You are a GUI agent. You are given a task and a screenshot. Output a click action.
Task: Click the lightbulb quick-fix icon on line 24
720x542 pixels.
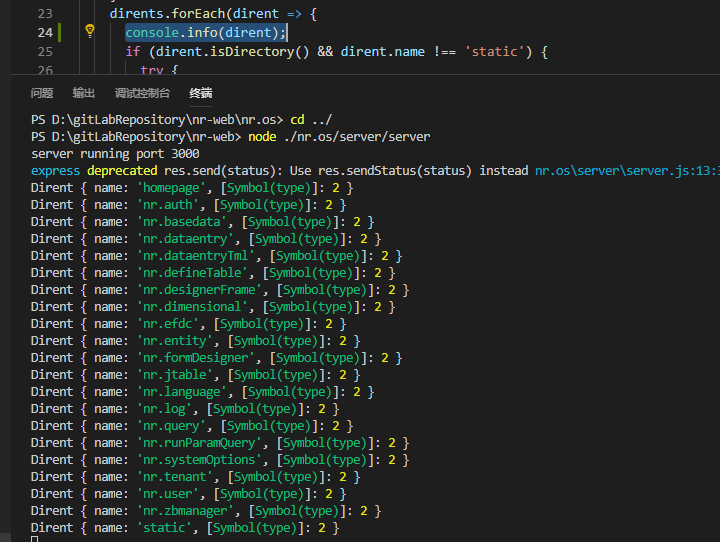click(x=90, y=31)
